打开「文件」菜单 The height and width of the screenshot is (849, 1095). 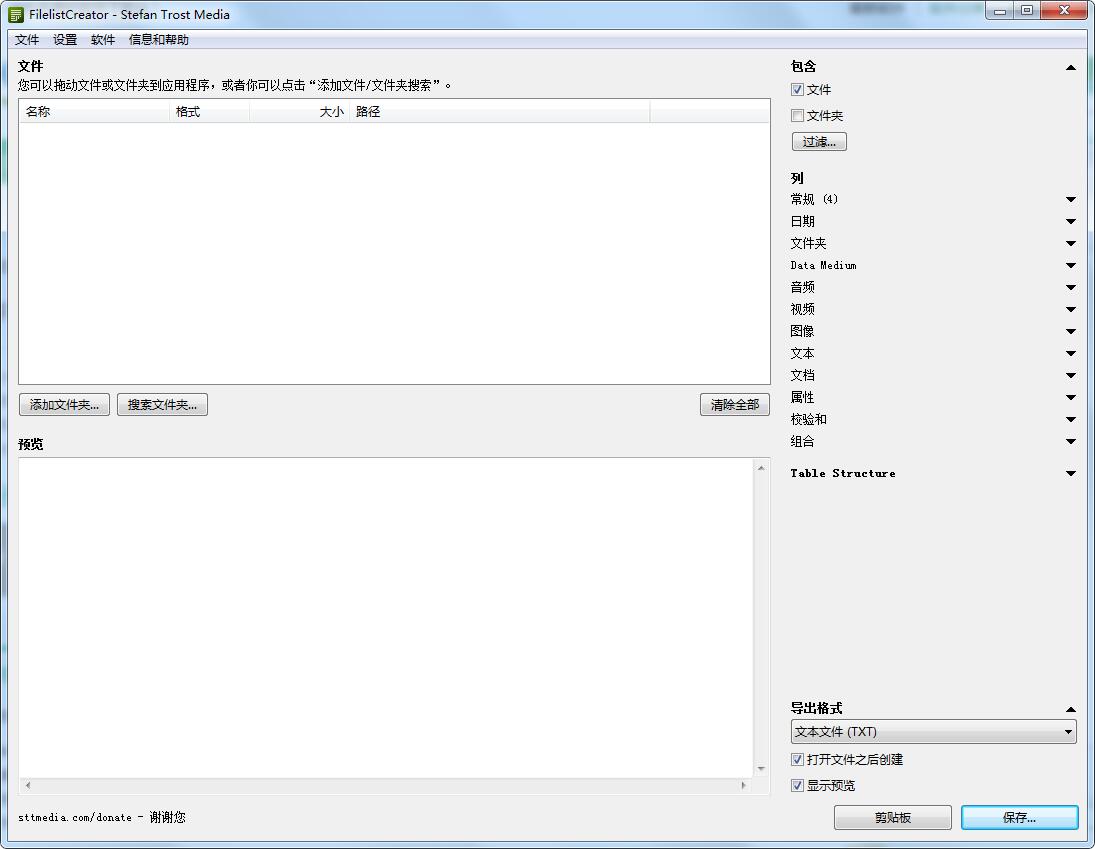pos(27,40)
